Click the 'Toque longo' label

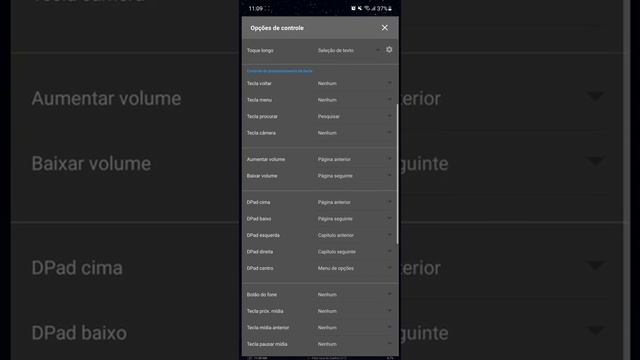260,51
